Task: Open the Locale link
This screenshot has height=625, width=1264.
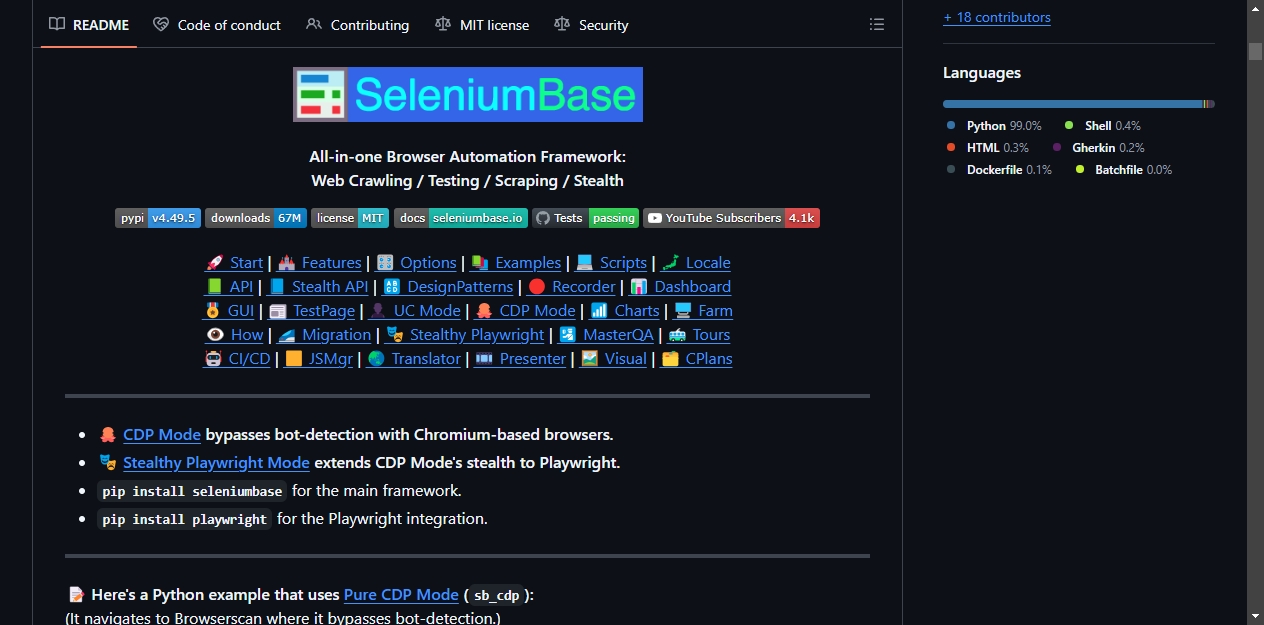Action: coord(695,263)
